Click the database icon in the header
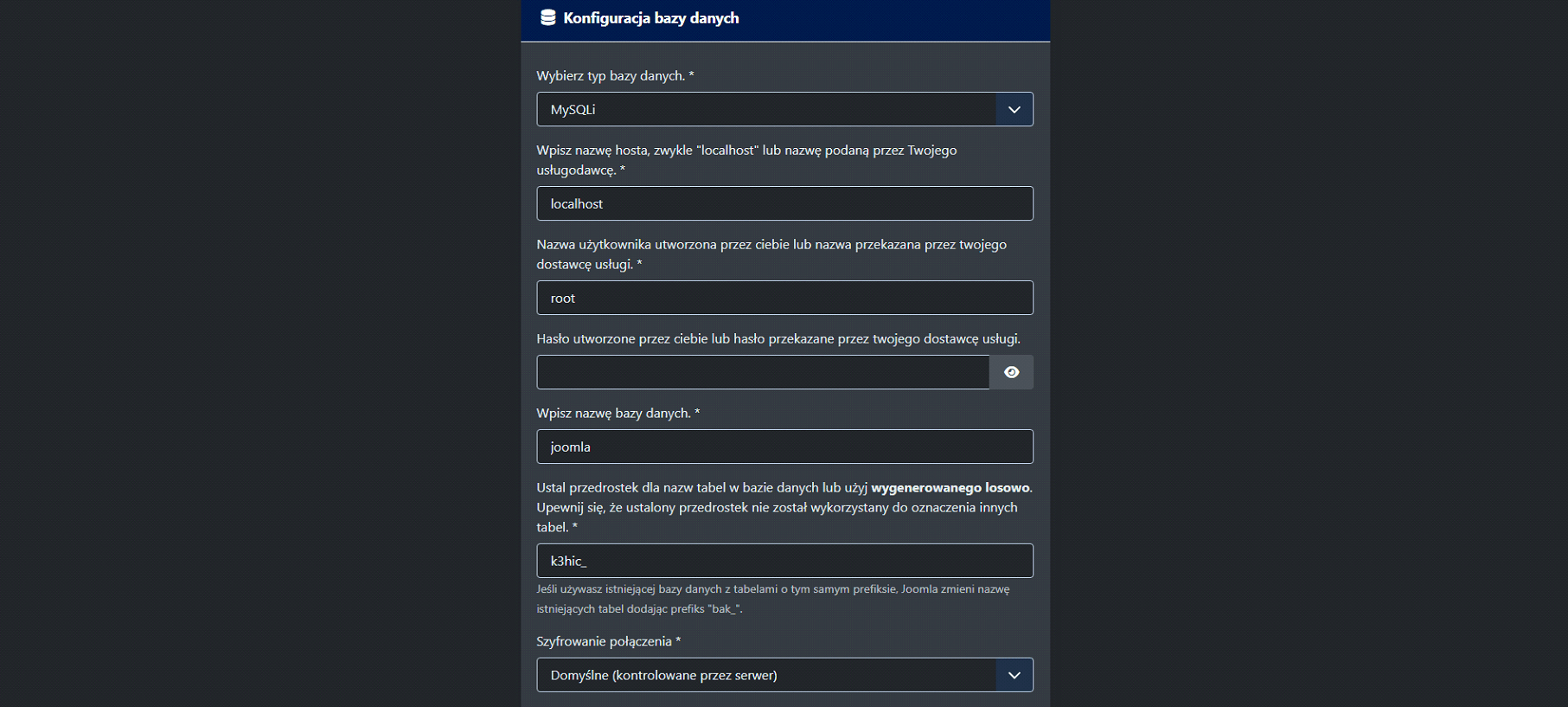The image size is (1568, 707). [x=547, y=18]
